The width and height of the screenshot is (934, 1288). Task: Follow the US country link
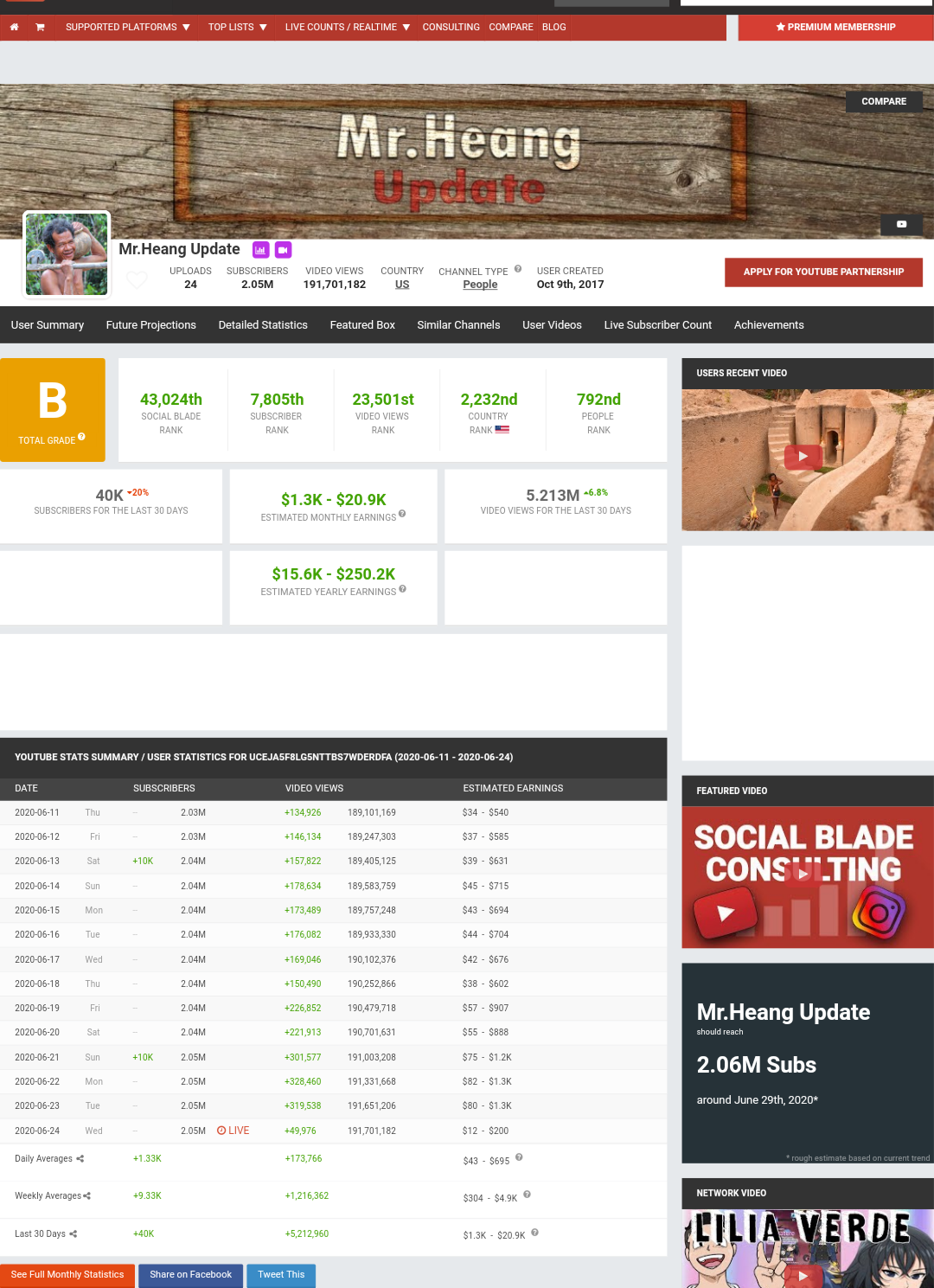pyautogui.click(x=402, y=285)
